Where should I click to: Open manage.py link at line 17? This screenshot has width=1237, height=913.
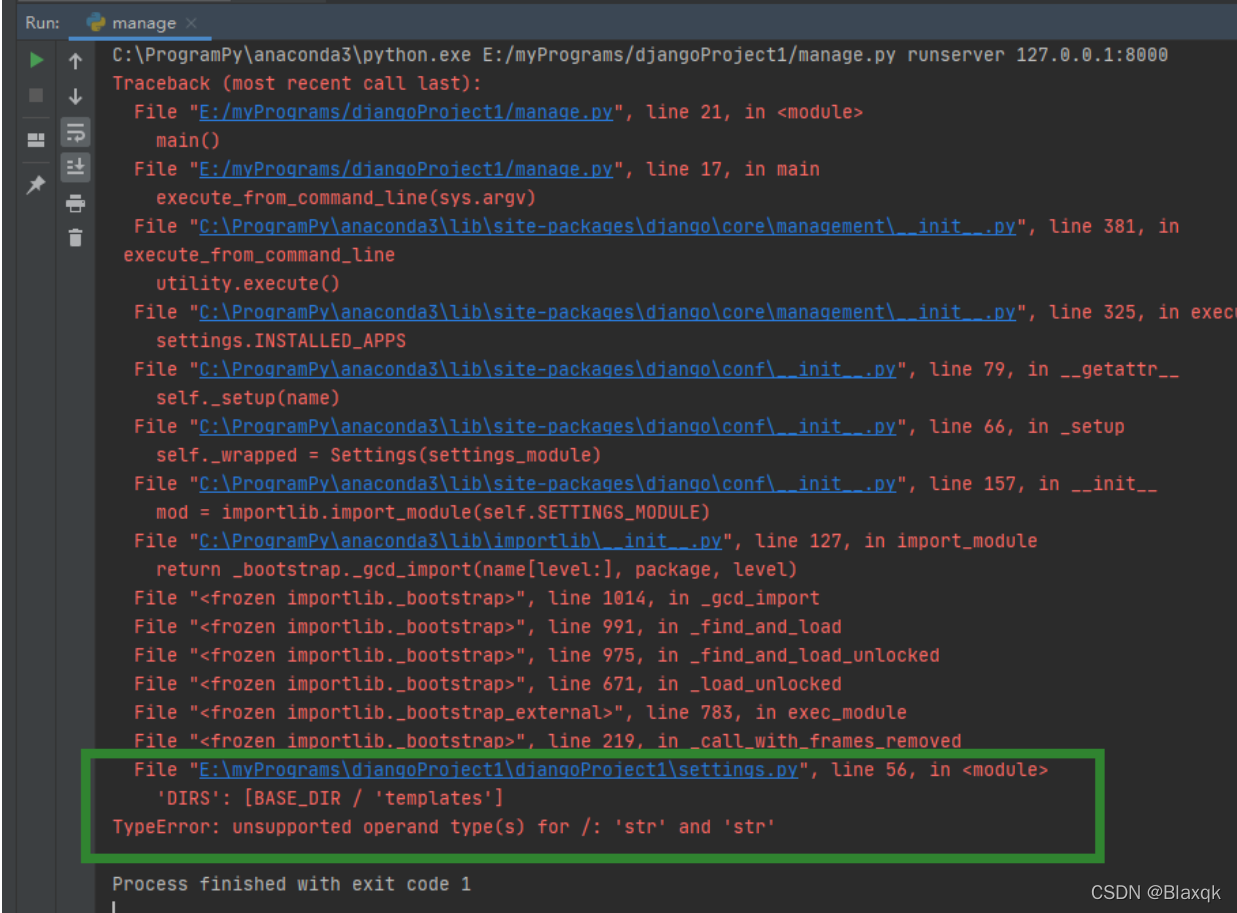click(406, 169)
